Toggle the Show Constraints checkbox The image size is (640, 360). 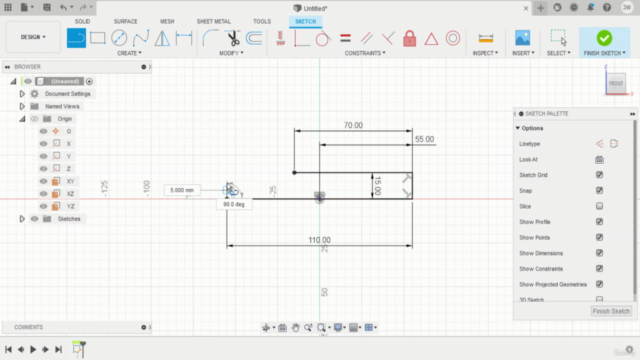599,269
